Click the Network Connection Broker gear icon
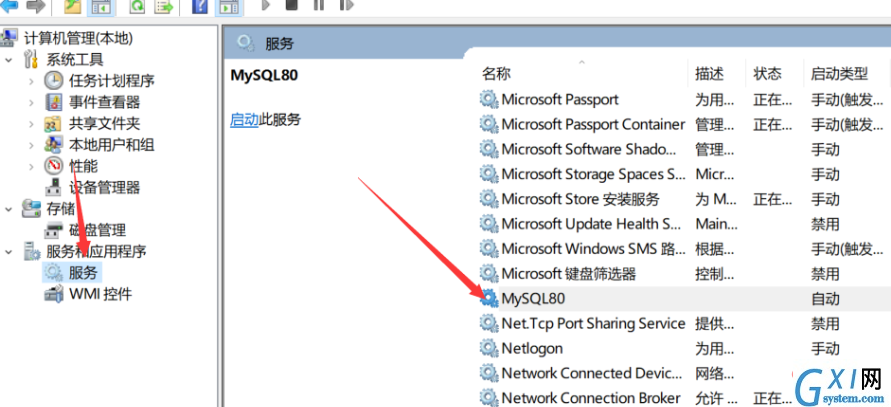Viewport: 891px width, 407px height. pyautogui.click(x=489, y=397)
